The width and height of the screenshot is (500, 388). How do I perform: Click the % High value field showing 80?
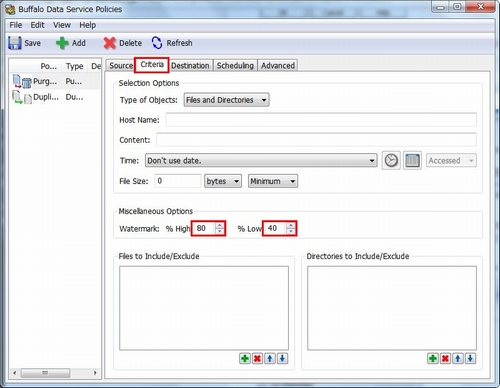[x=204, y=228]
